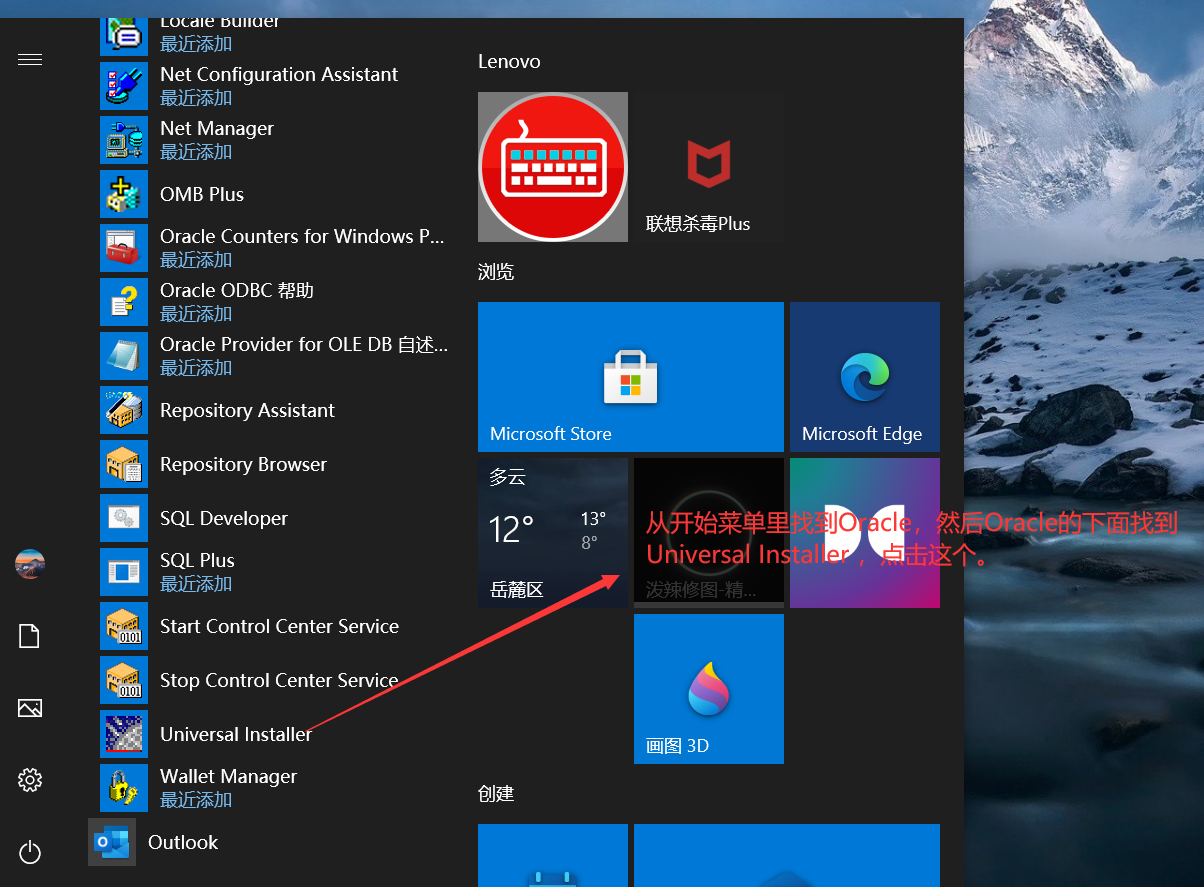
Task: Open the 画图 3D tile
Action: (x=709, y=689)
